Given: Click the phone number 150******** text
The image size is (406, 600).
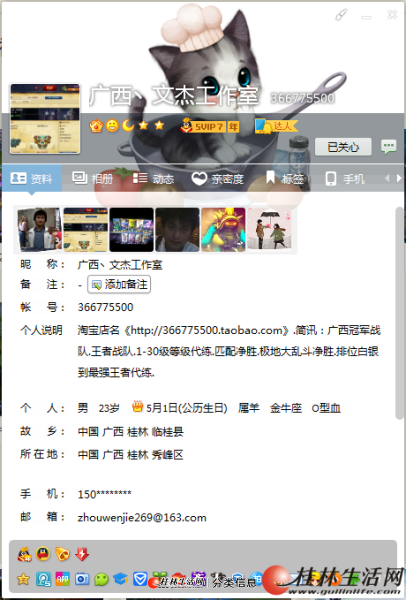Looking at the screenshot, I should (x=104, y=494).
